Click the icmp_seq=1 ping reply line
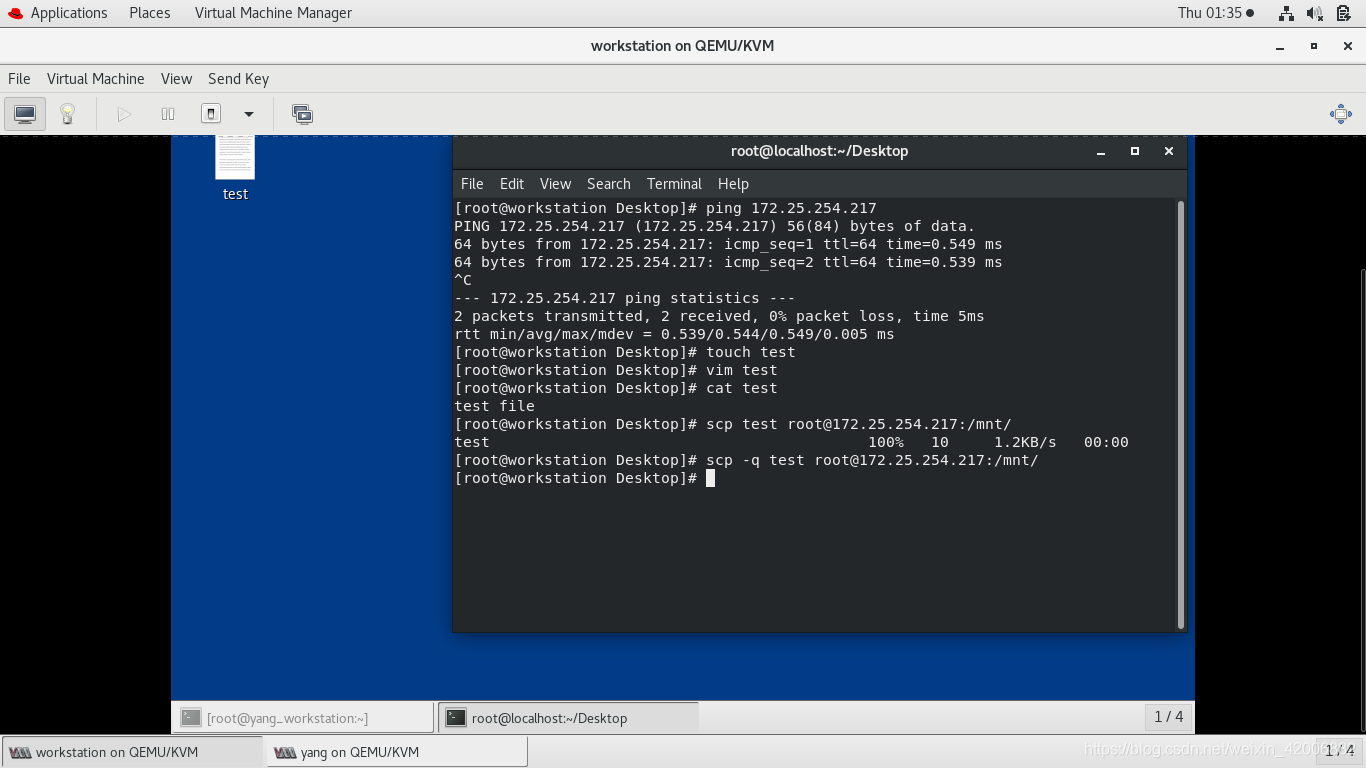The height and width of the screenshot is (768, 1366). click(x=728, y=244)
